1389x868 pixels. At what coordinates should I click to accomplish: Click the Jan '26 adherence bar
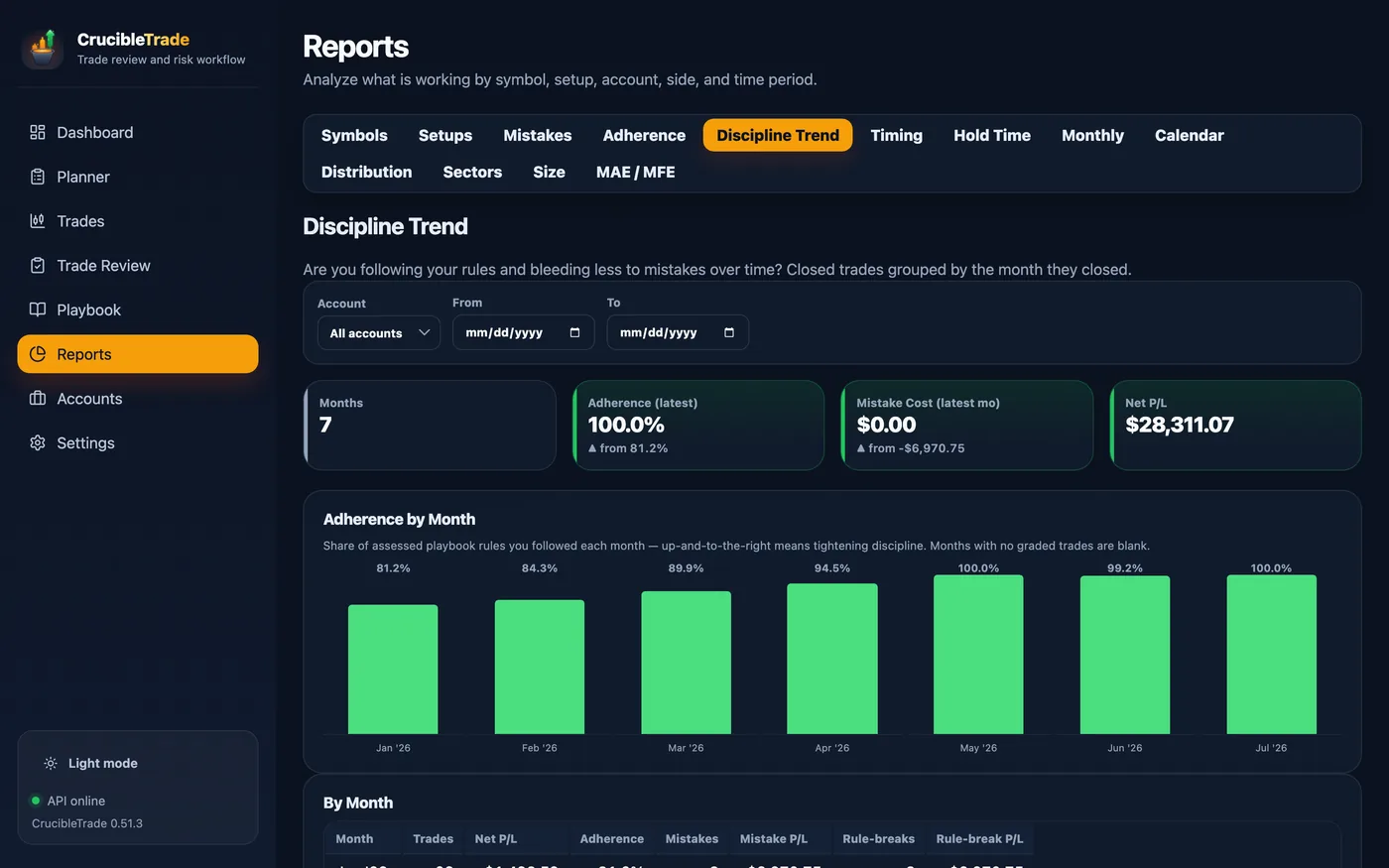point(393,670)
